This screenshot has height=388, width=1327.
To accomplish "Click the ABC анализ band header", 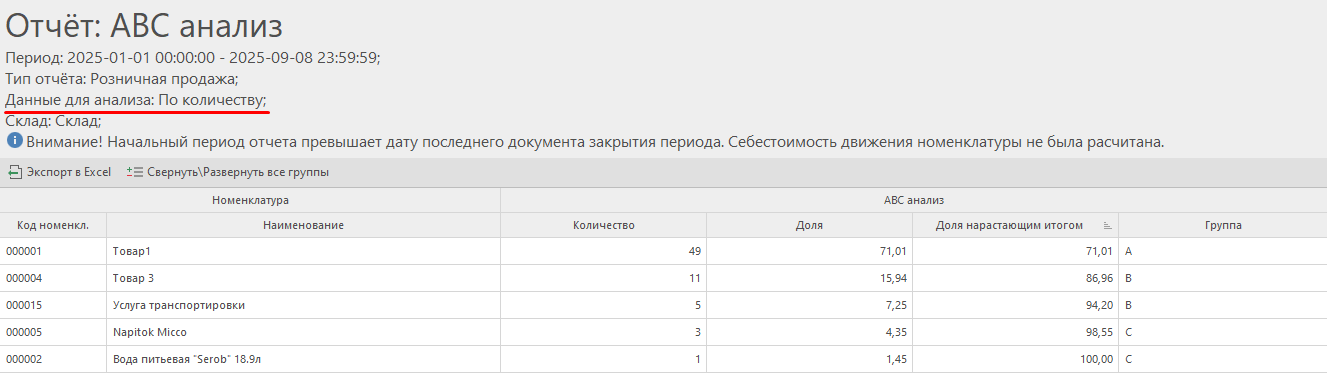I will click(914, 201).
